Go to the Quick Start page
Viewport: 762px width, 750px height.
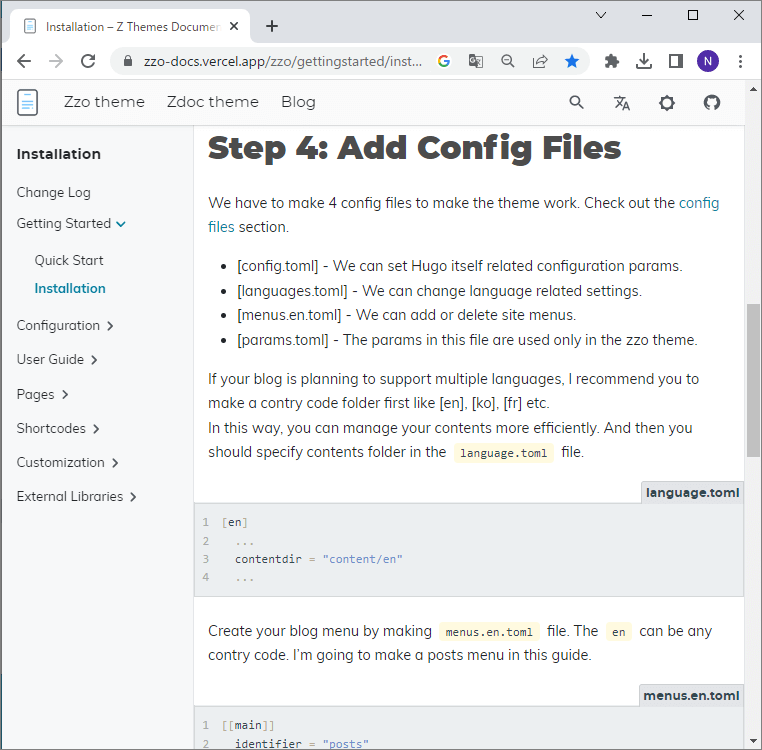tap(69, 260)
